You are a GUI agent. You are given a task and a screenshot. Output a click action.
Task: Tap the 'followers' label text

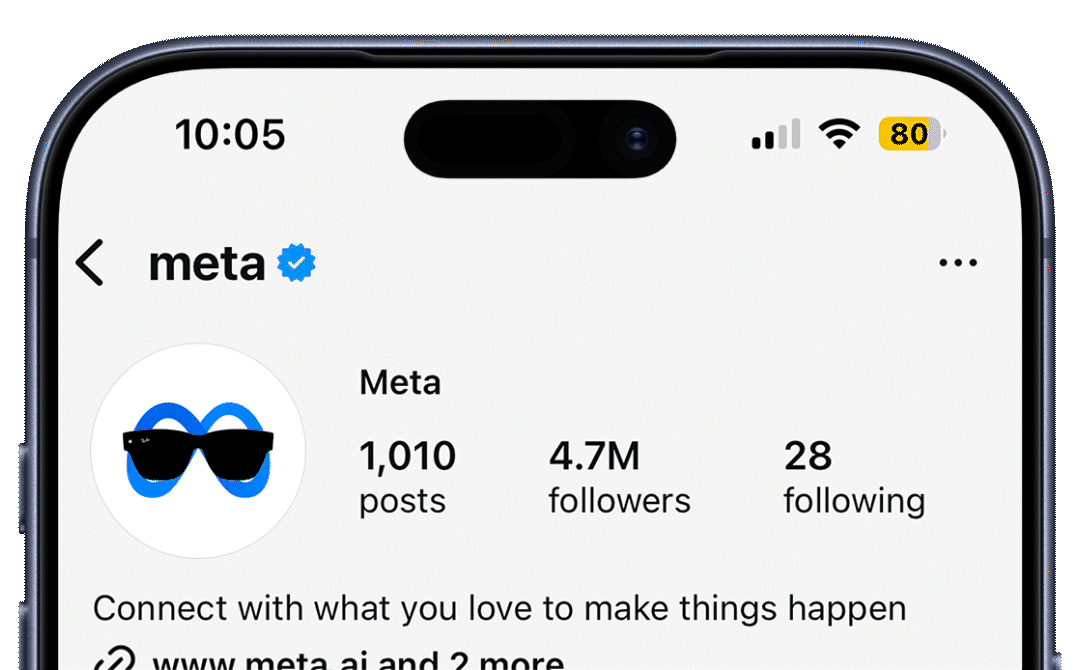click(x=619, y=500)
